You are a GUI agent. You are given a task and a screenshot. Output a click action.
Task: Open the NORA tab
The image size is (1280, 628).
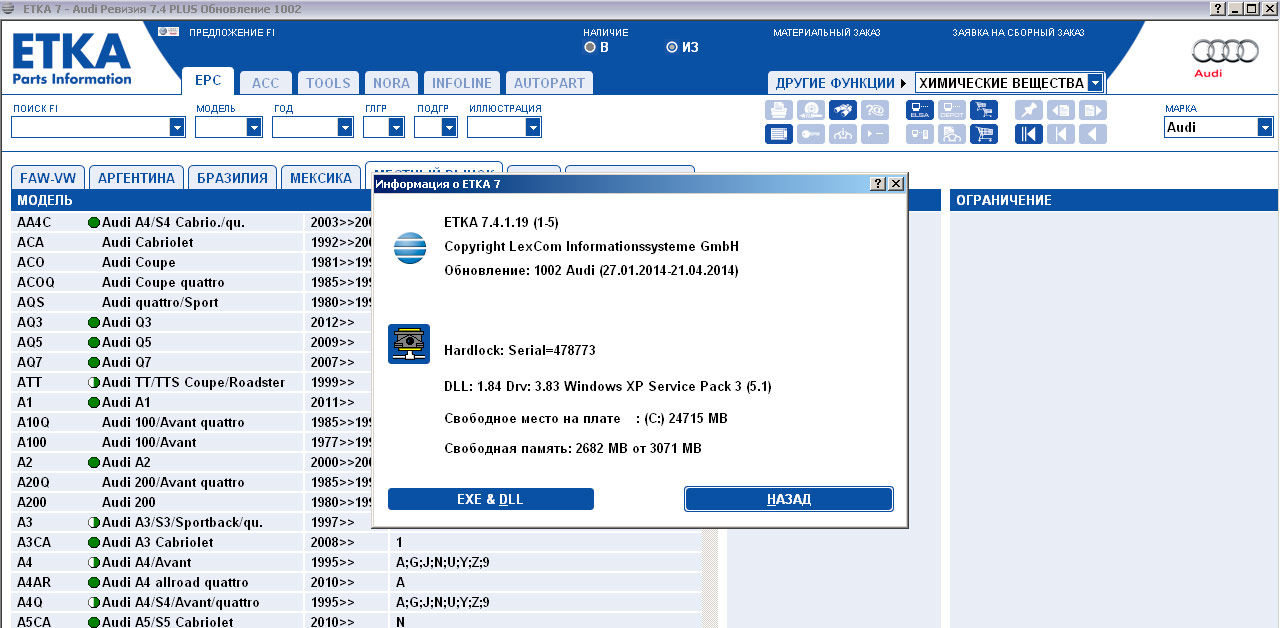pos(390,83)
